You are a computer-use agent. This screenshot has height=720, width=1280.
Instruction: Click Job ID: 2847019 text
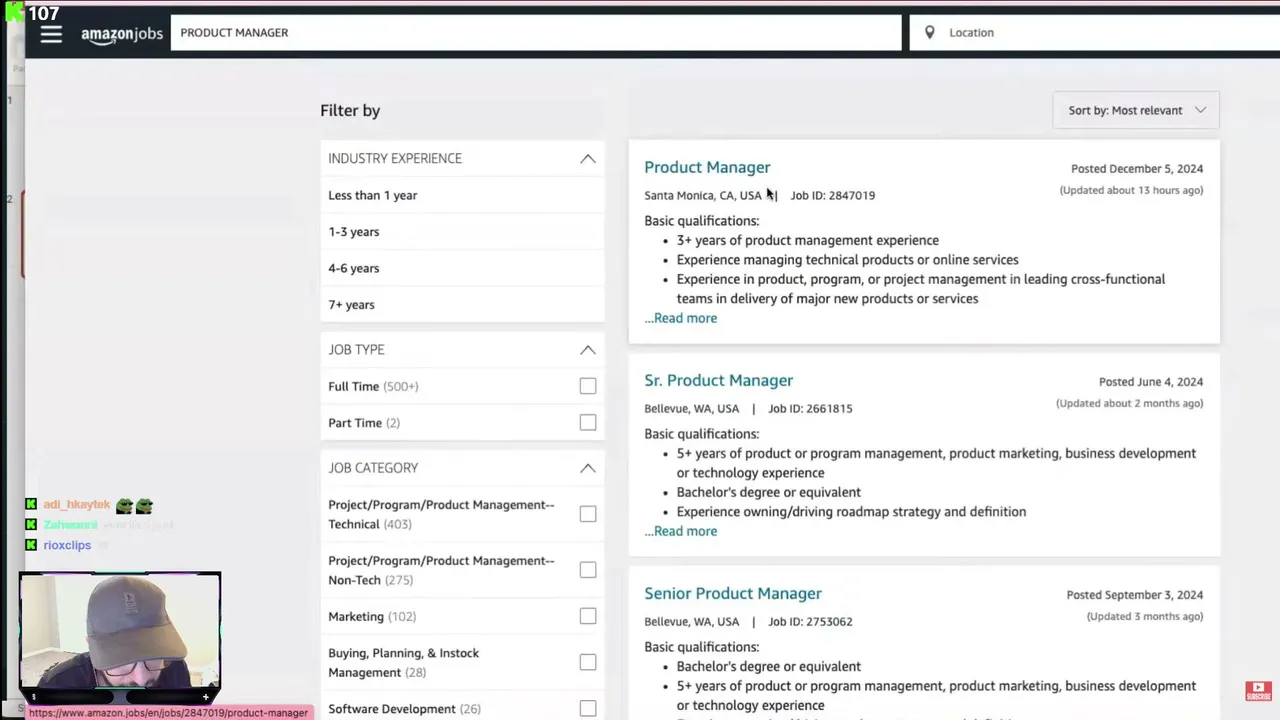833,195
